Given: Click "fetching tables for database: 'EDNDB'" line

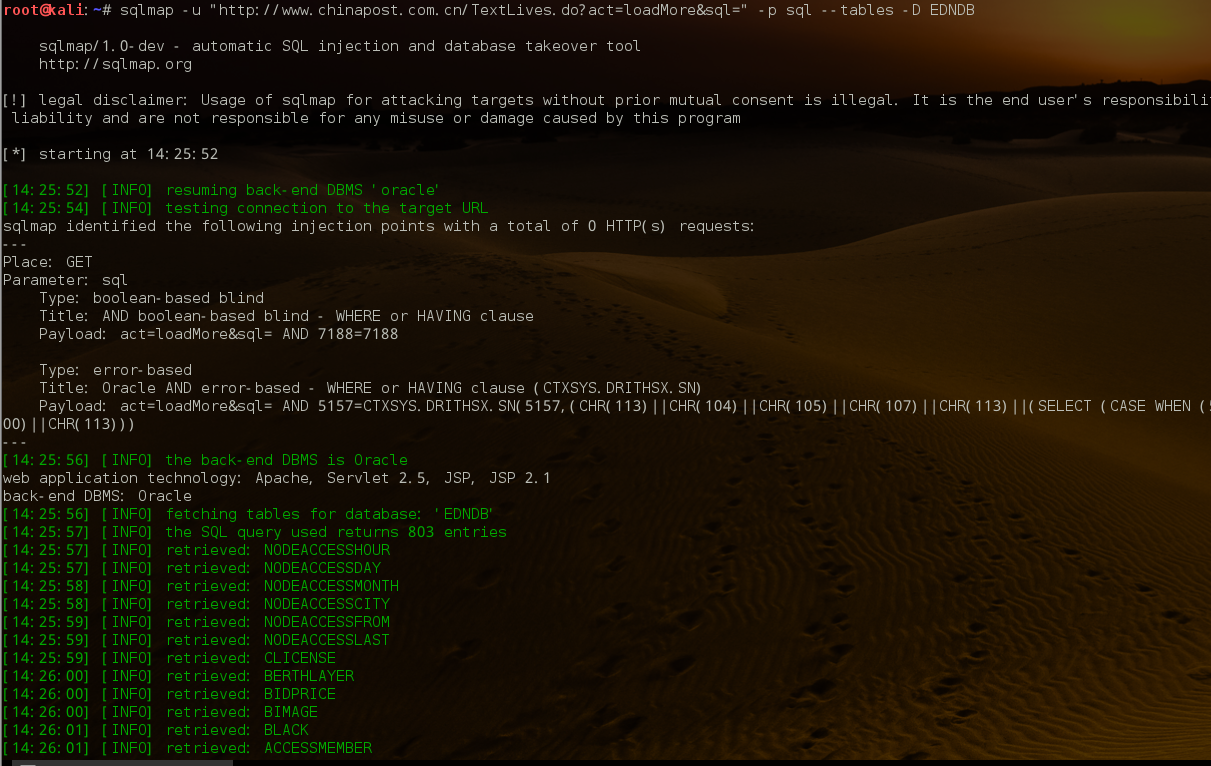Looking at the screenshot, I should [248, 514].
